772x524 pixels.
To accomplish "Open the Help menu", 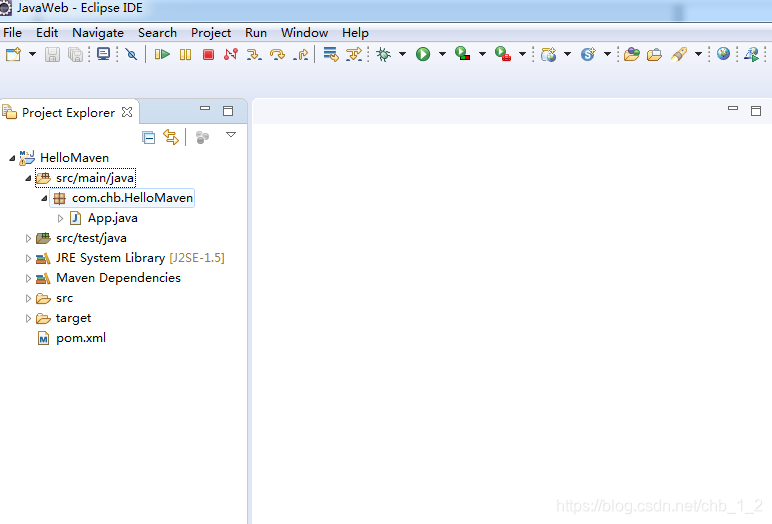I will [355, 33].
